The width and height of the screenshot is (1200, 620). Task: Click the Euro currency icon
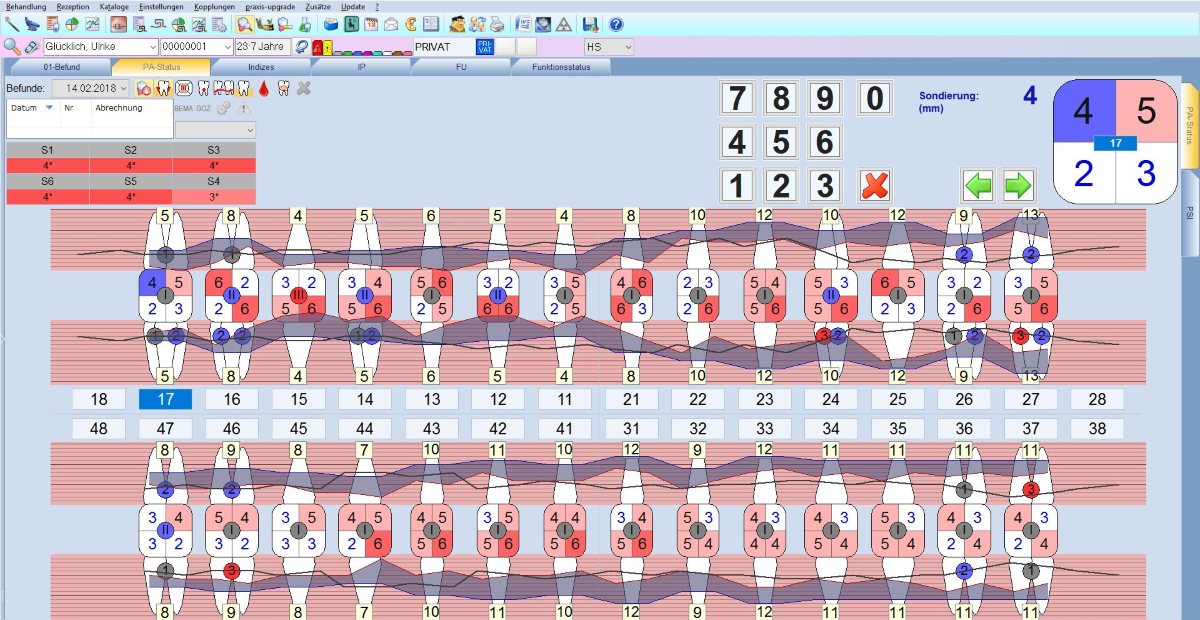tap(410, 24)
